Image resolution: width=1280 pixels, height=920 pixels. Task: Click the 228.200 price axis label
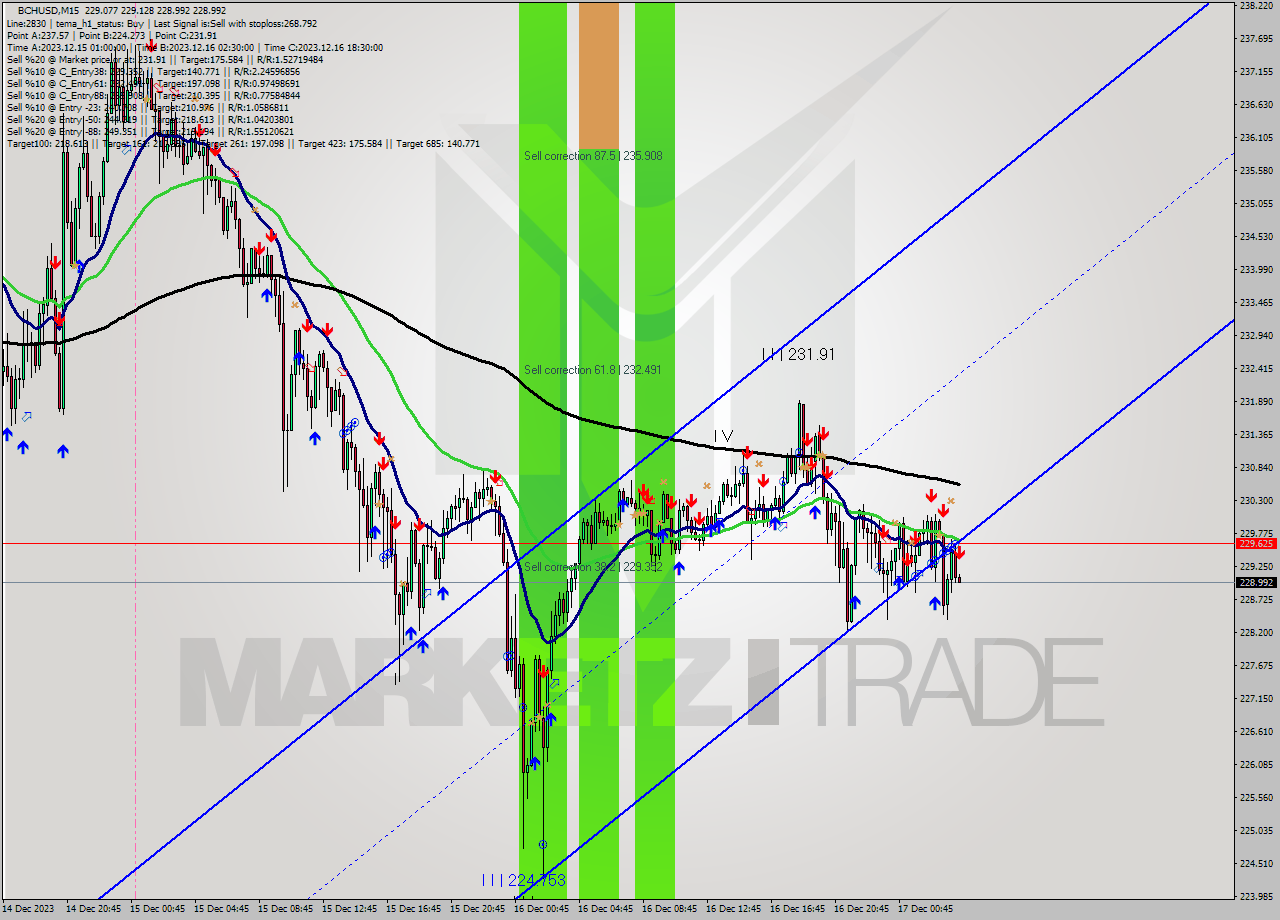pos(1256,632)
